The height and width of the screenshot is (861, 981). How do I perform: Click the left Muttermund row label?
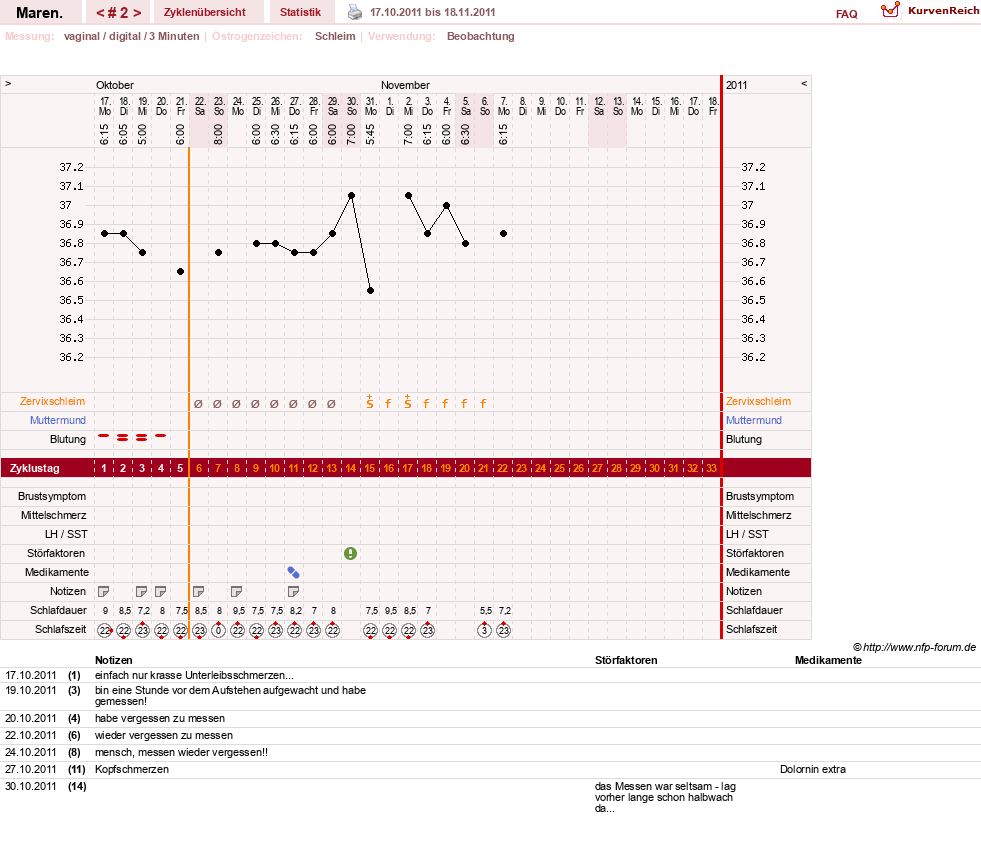click(x=58, y=420)
